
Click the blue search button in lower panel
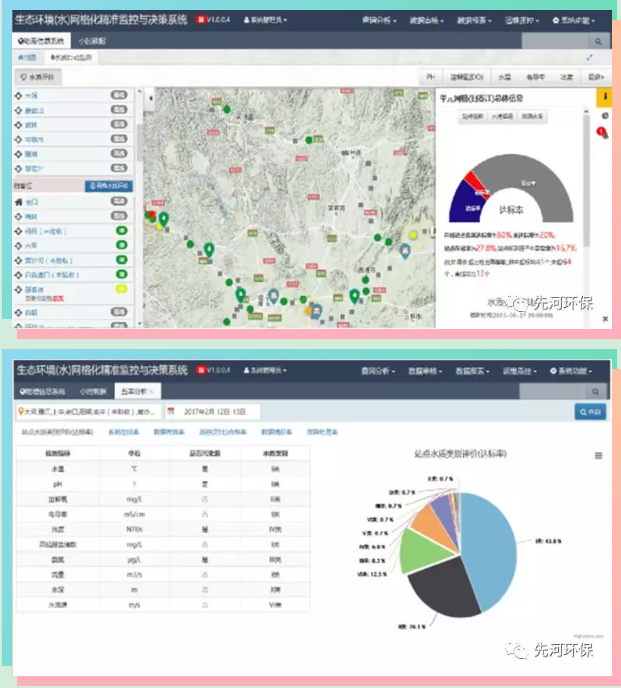(589, 412)
